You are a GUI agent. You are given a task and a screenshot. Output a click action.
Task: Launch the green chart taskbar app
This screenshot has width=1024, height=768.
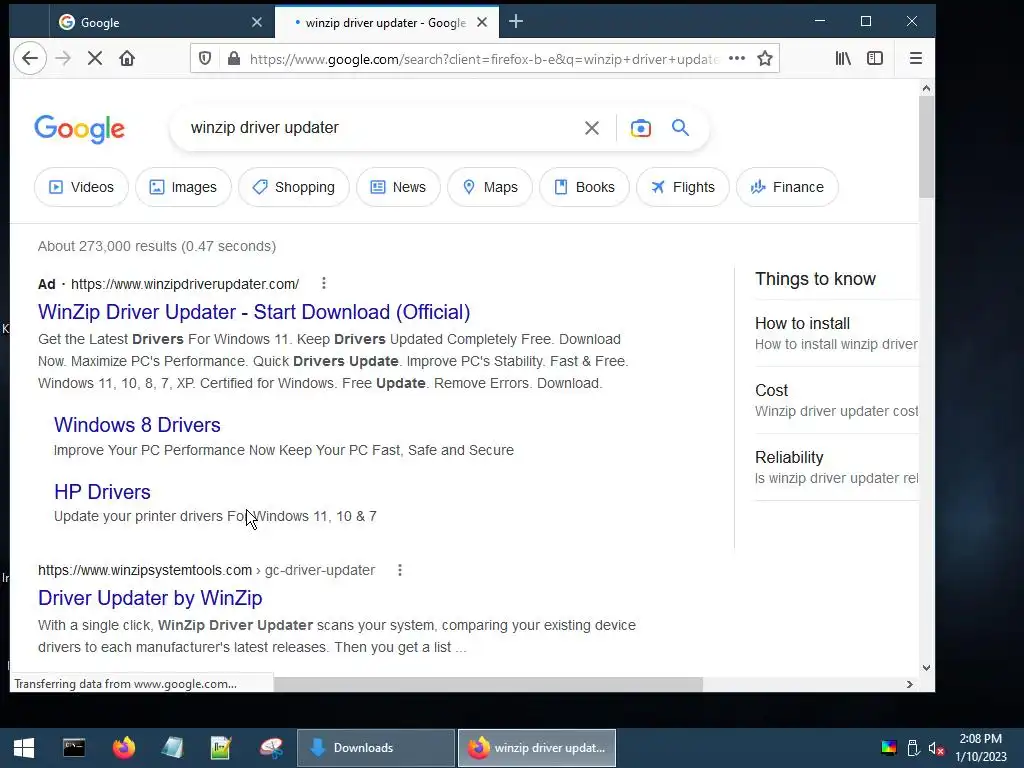[x=221, y=748]
